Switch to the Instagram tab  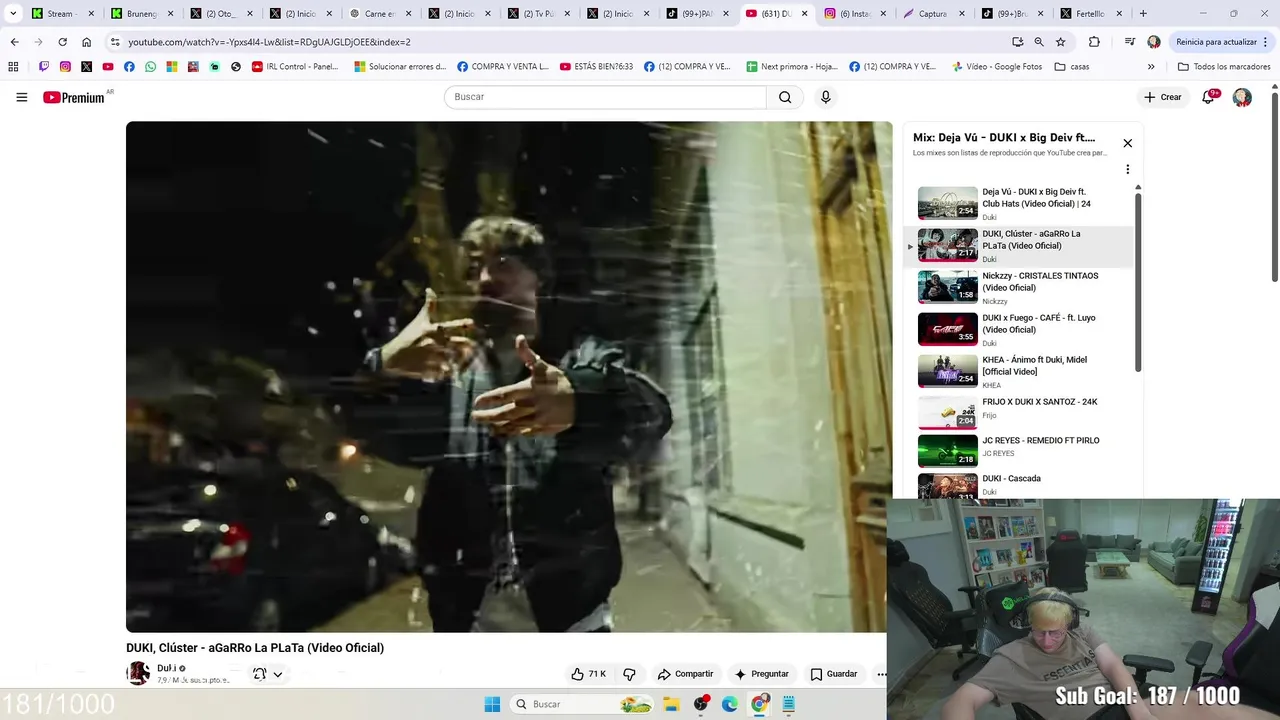(x=856, y=14)
